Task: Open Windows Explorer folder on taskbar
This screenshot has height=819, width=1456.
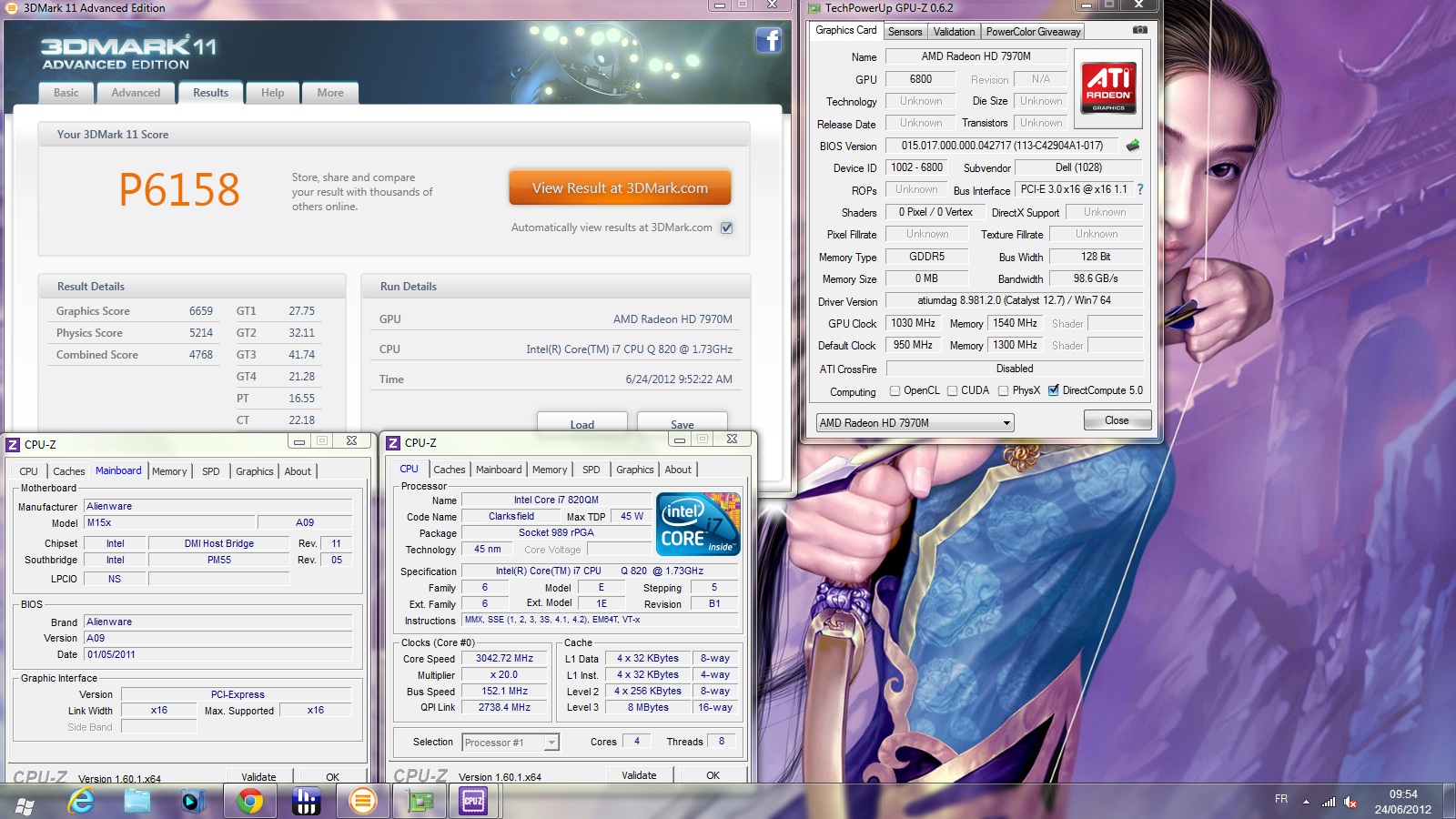Action: tap(137, 801)
